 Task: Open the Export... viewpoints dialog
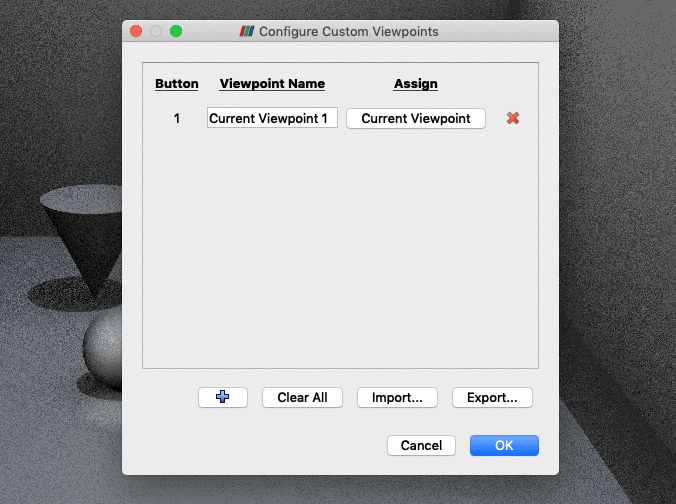492,397
